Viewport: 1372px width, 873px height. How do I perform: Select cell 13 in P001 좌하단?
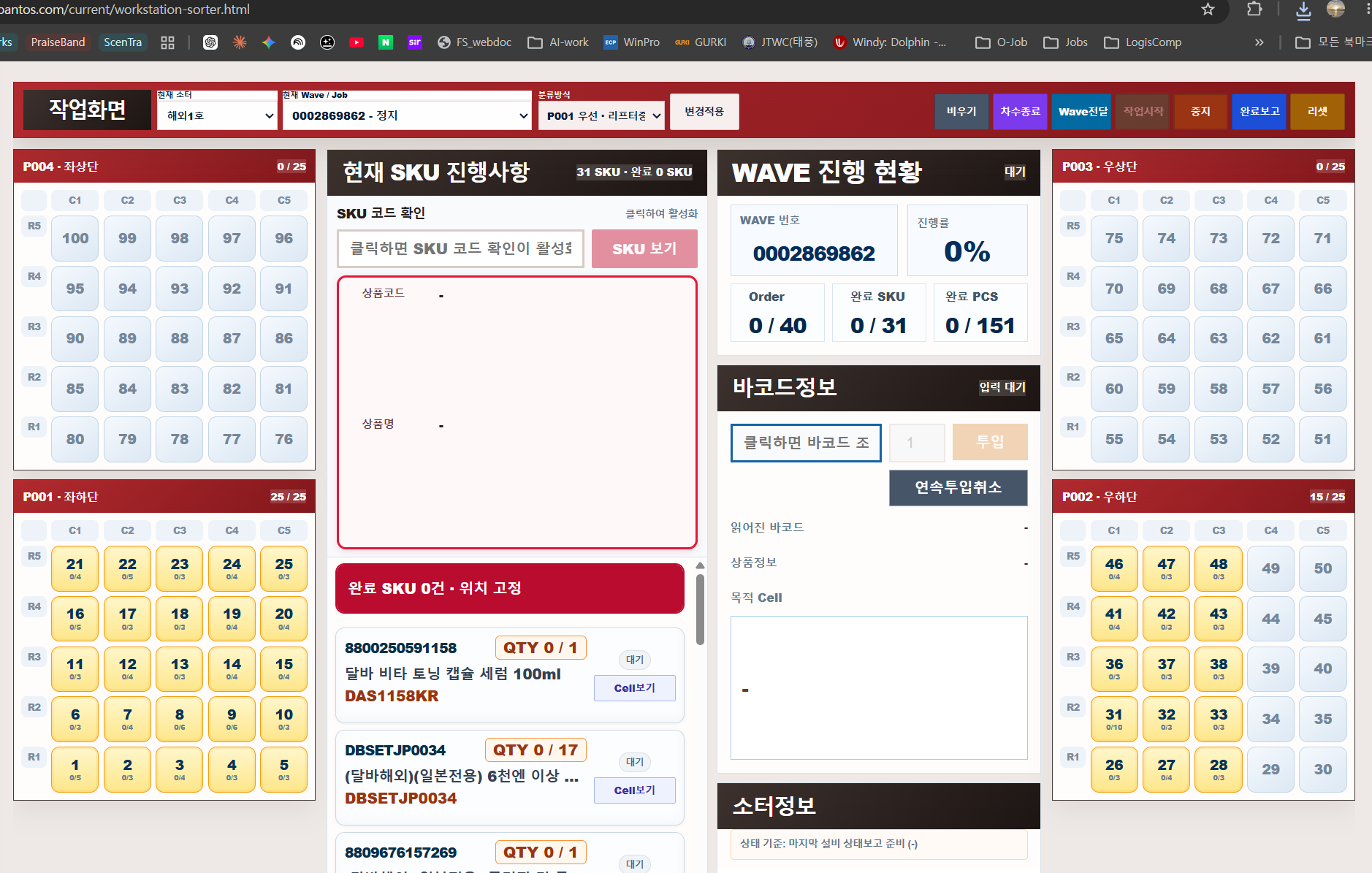[x=180, y=668]
